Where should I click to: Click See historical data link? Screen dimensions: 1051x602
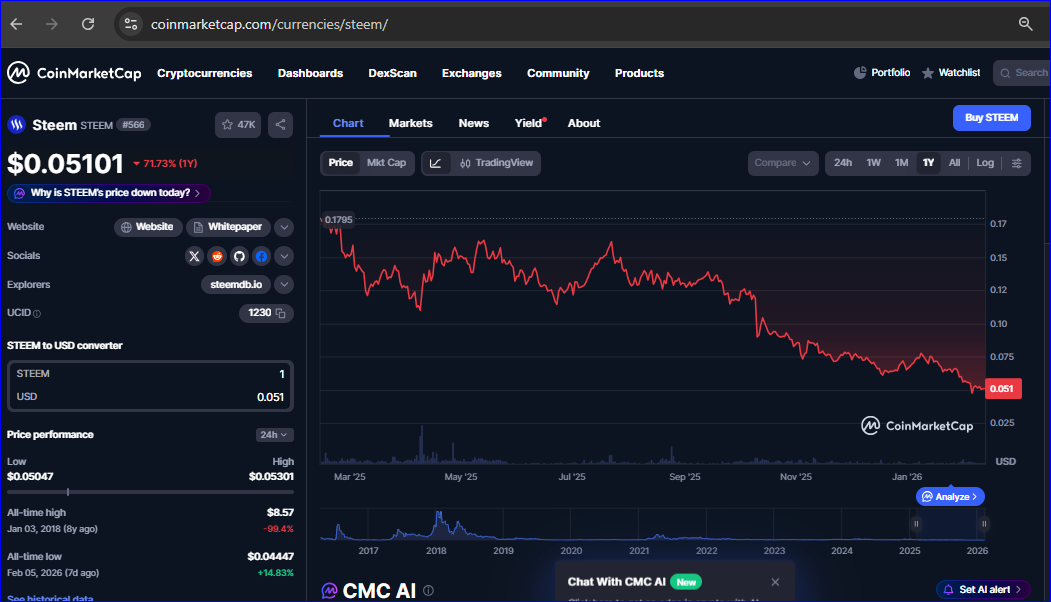(x=50, y=598)
